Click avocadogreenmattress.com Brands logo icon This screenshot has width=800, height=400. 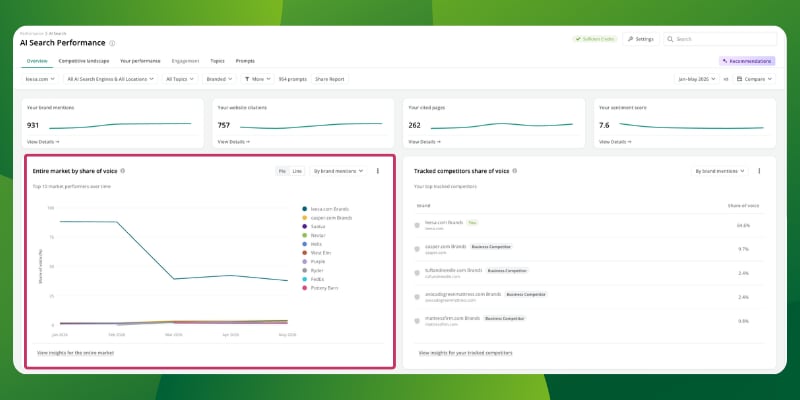417,297
